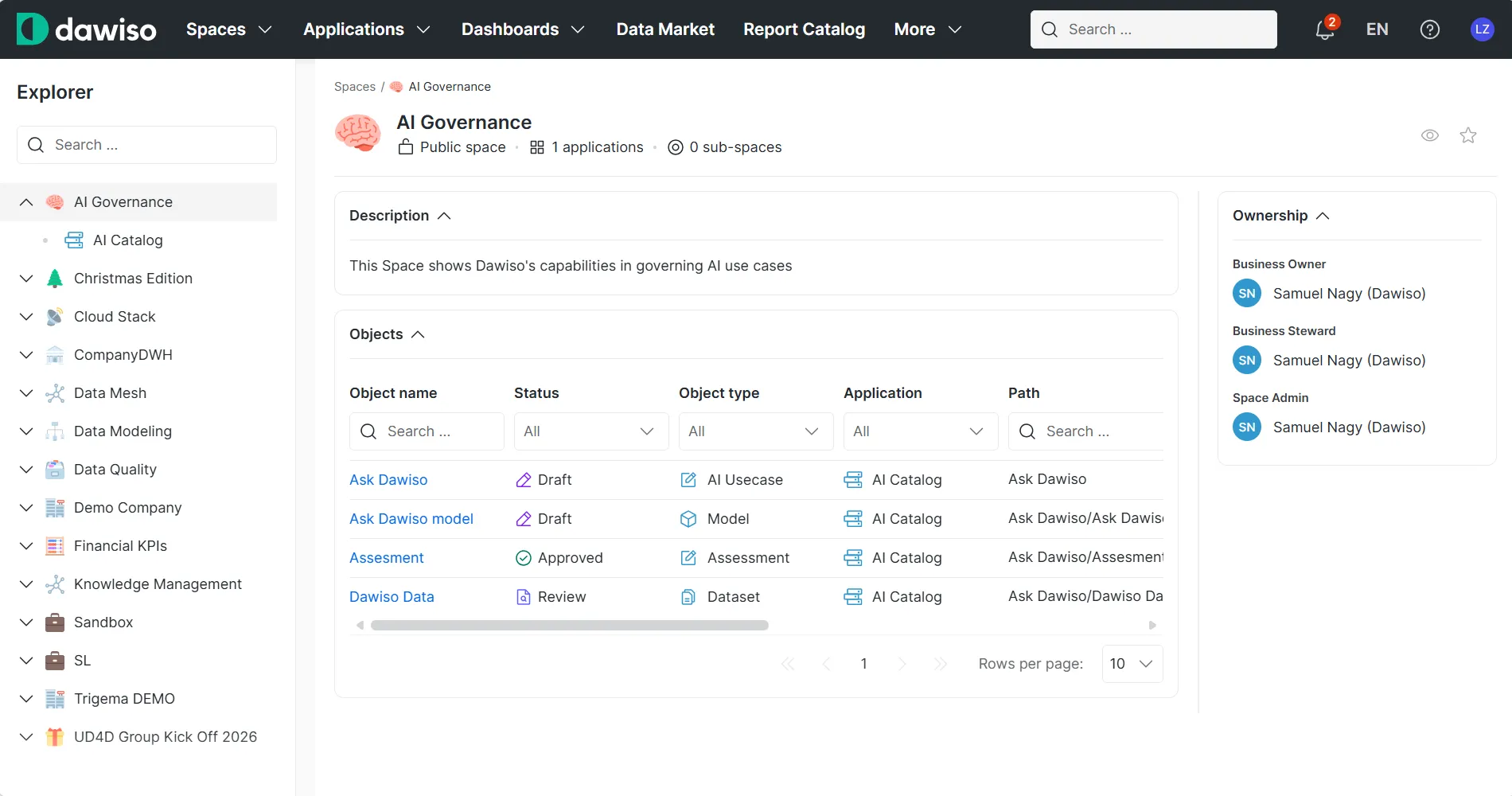1512x796 pixels.
Task: Click the Cloud Stack satellite icon
Action: 55,317
